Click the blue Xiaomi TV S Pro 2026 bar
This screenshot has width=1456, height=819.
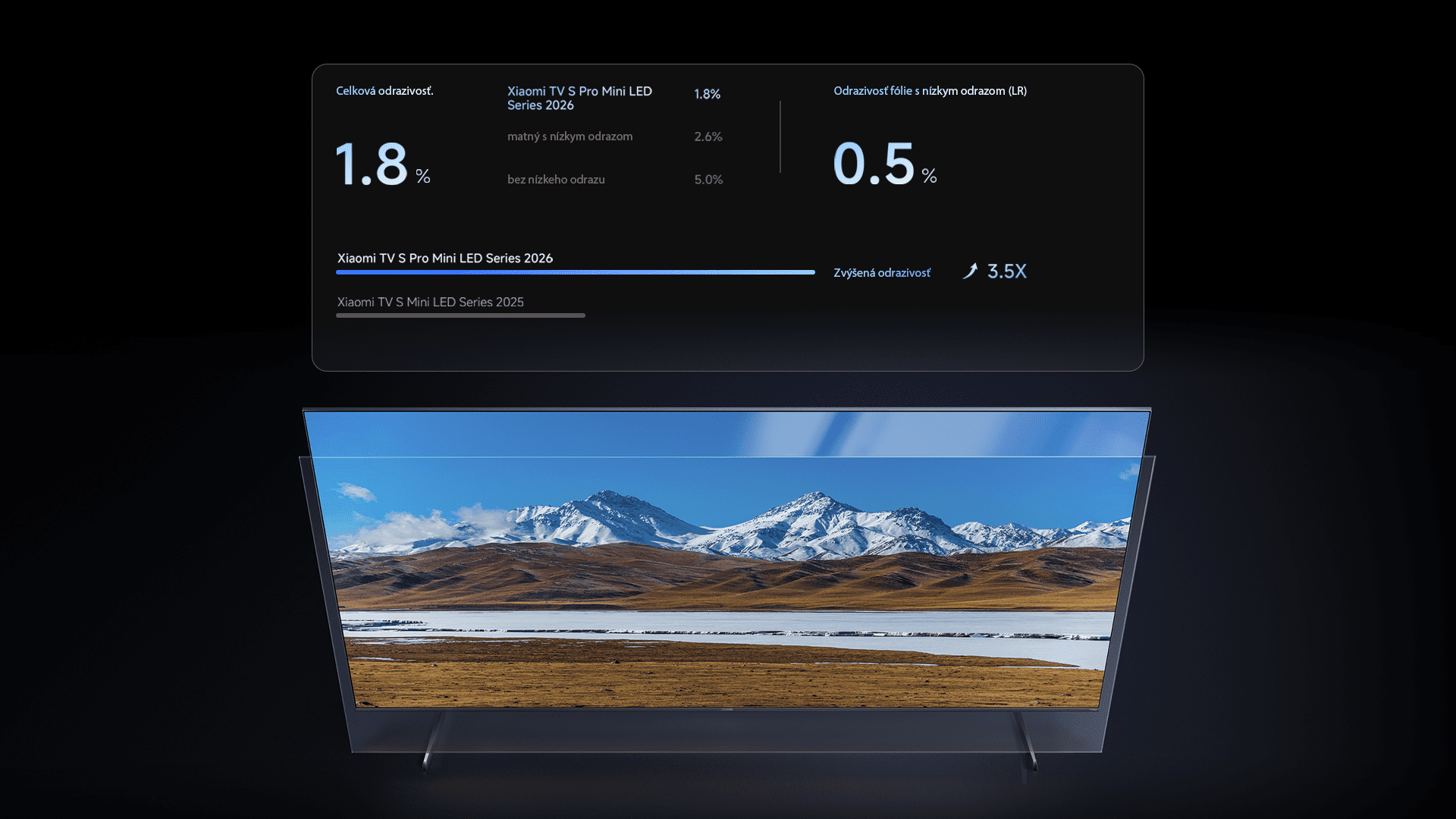pos(575,272)
